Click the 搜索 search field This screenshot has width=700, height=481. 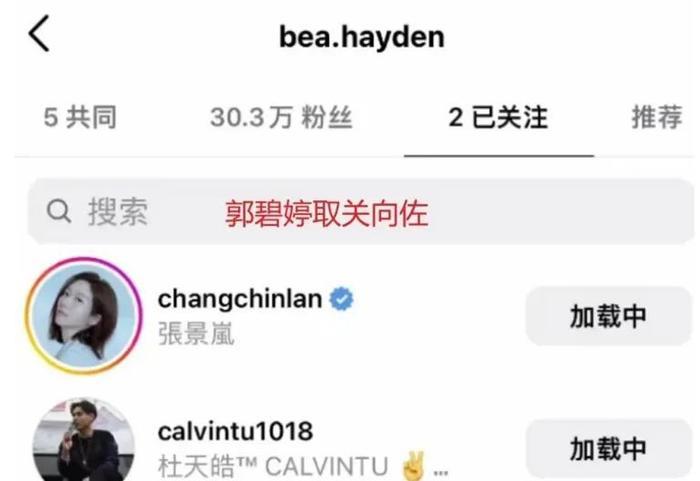[x=361, y=212]
